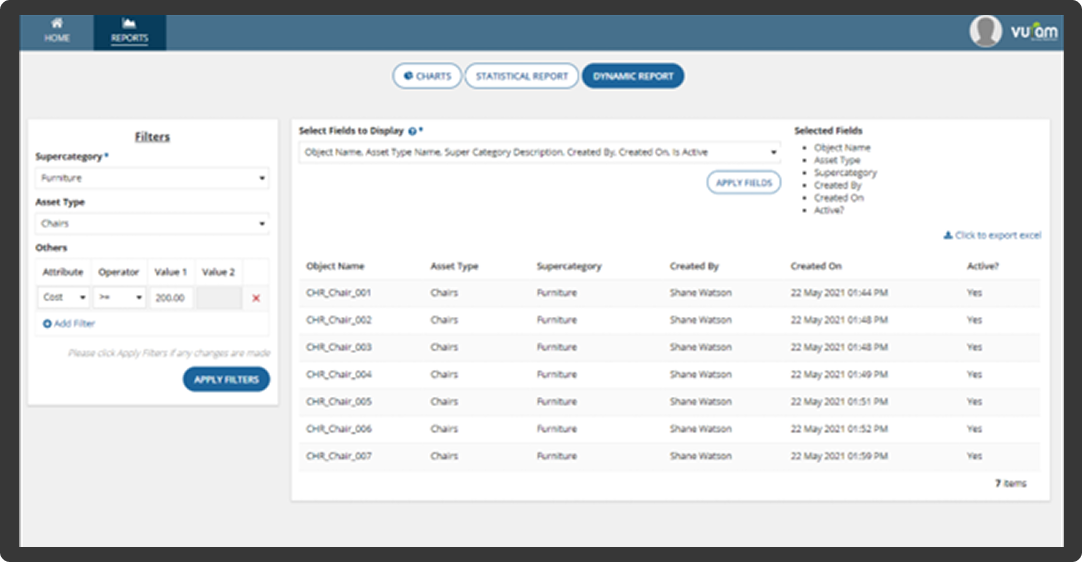Click the 7 items count
This screenshot has height=562, width=1082.
[x=1010, y=483]
